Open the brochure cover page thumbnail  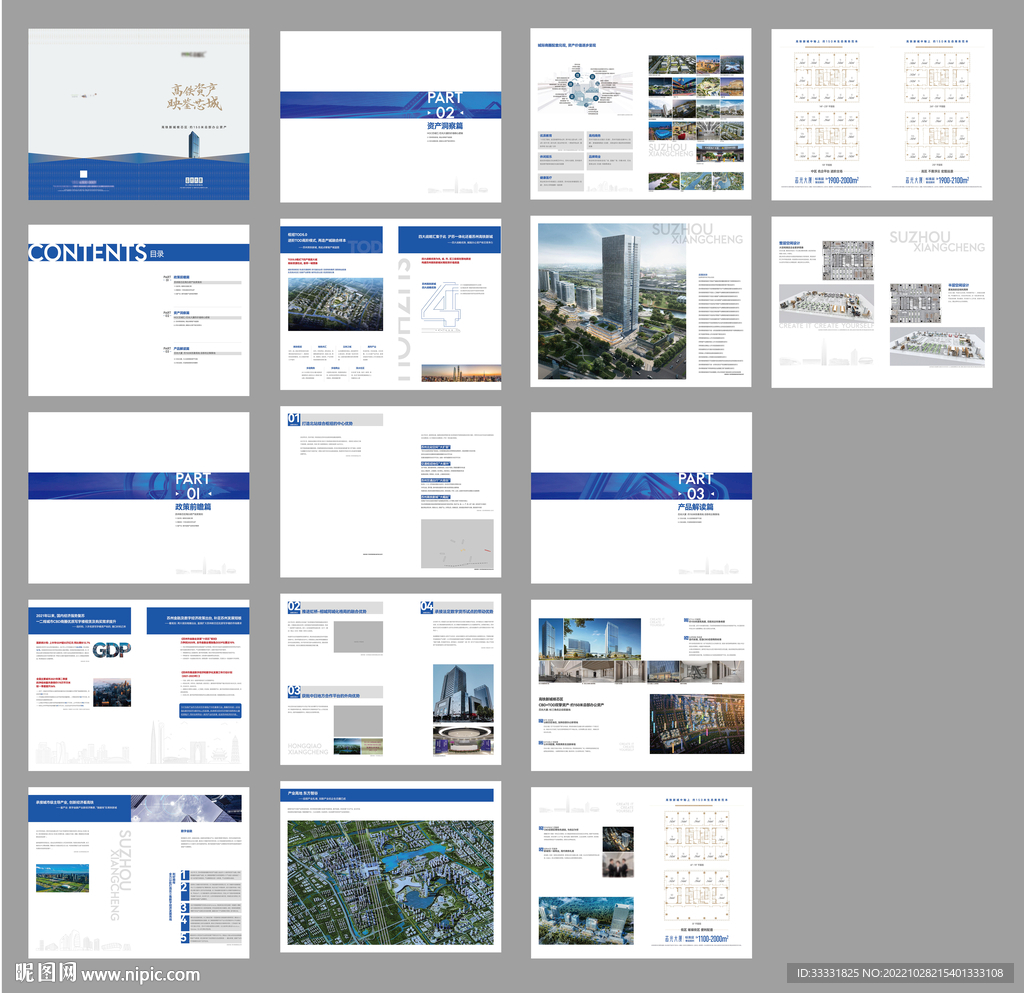pos(138,114)
